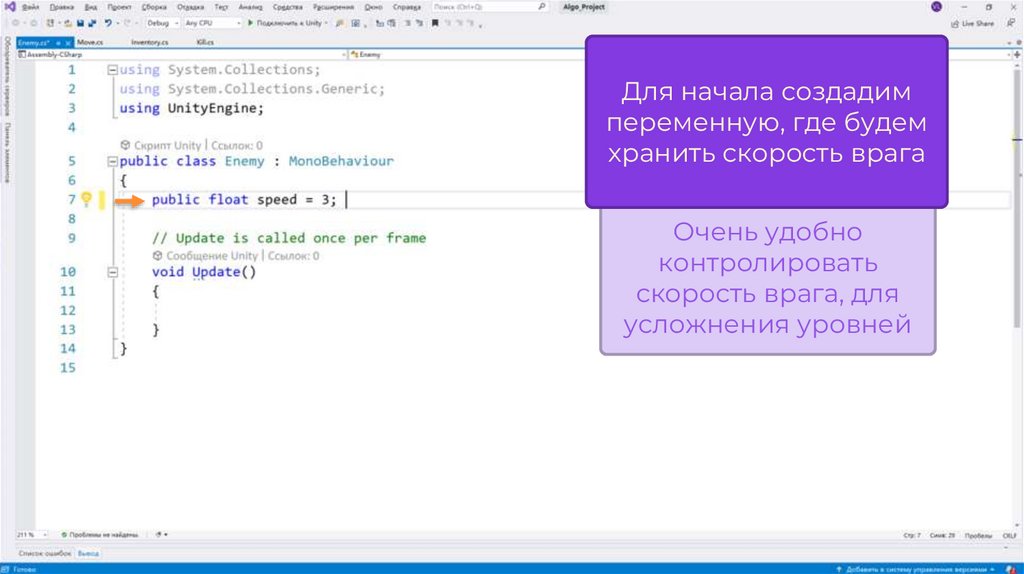Screen dimensions: 1024x574
Task: Click the Save All toolbar icon
Action: coord(91,22)
